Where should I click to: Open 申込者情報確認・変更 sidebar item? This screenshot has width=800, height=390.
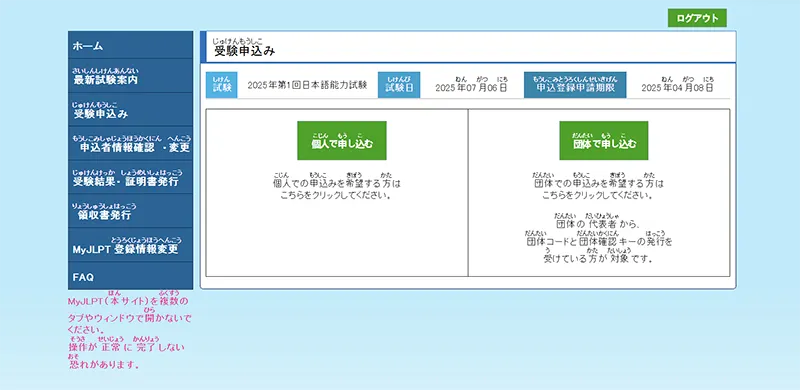coord(131,143)
